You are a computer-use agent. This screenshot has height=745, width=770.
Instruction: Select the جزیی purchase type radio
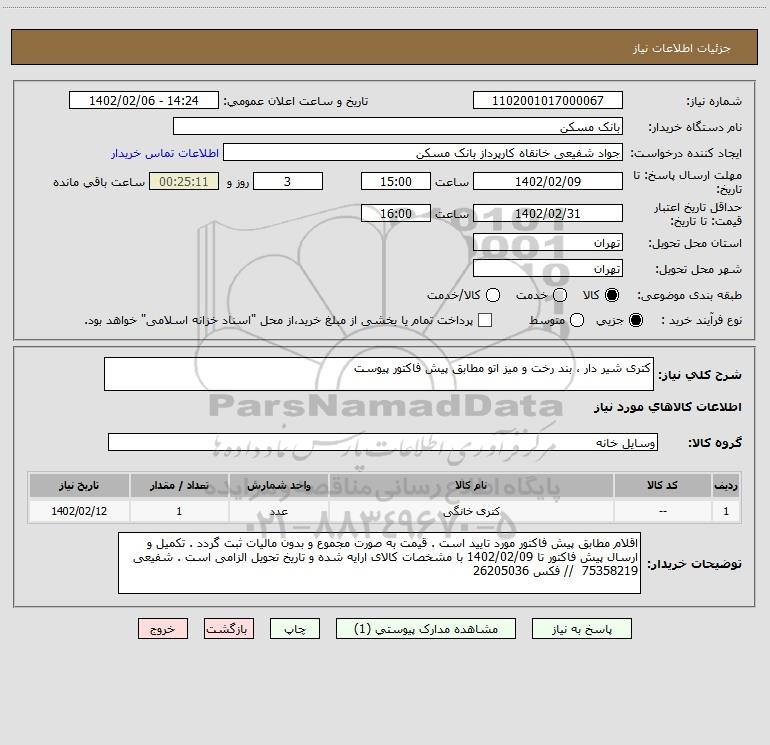(x=635, y=320)
